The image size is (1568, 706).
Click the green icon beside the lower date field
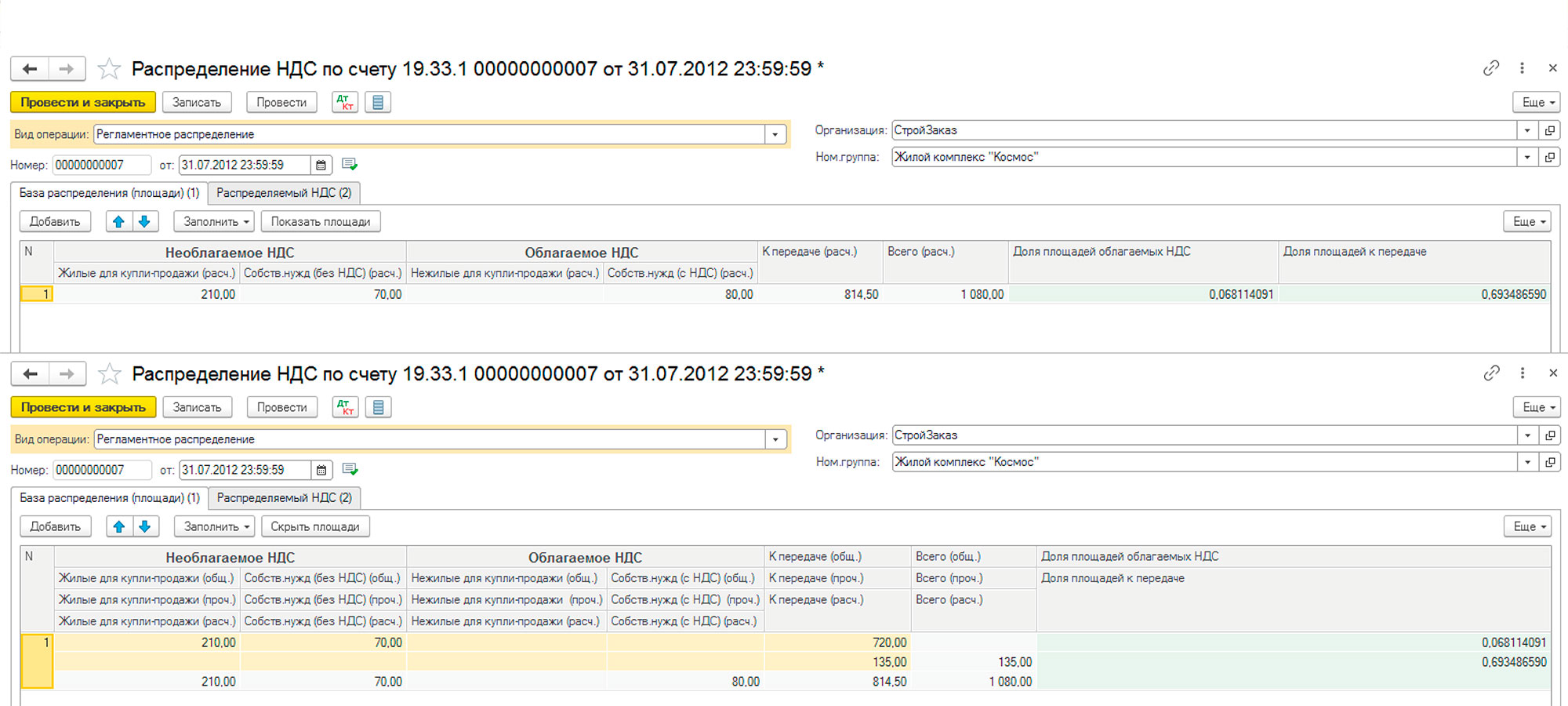click(x=350, y=469)
